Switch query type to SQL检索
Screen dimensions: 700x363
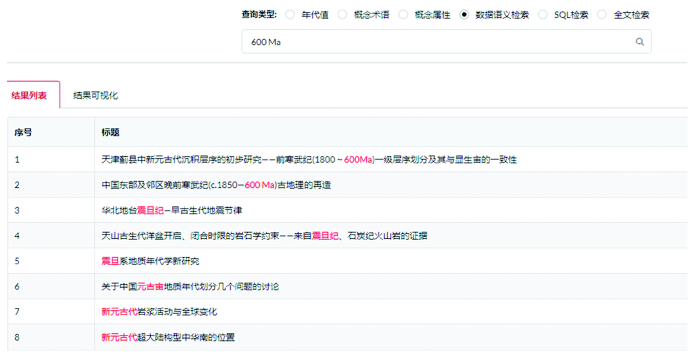point(543,15)
